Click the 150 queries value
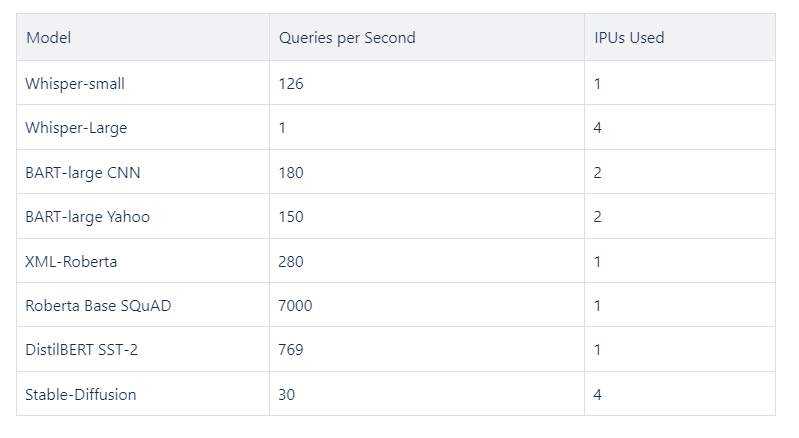 click(291, 217)
